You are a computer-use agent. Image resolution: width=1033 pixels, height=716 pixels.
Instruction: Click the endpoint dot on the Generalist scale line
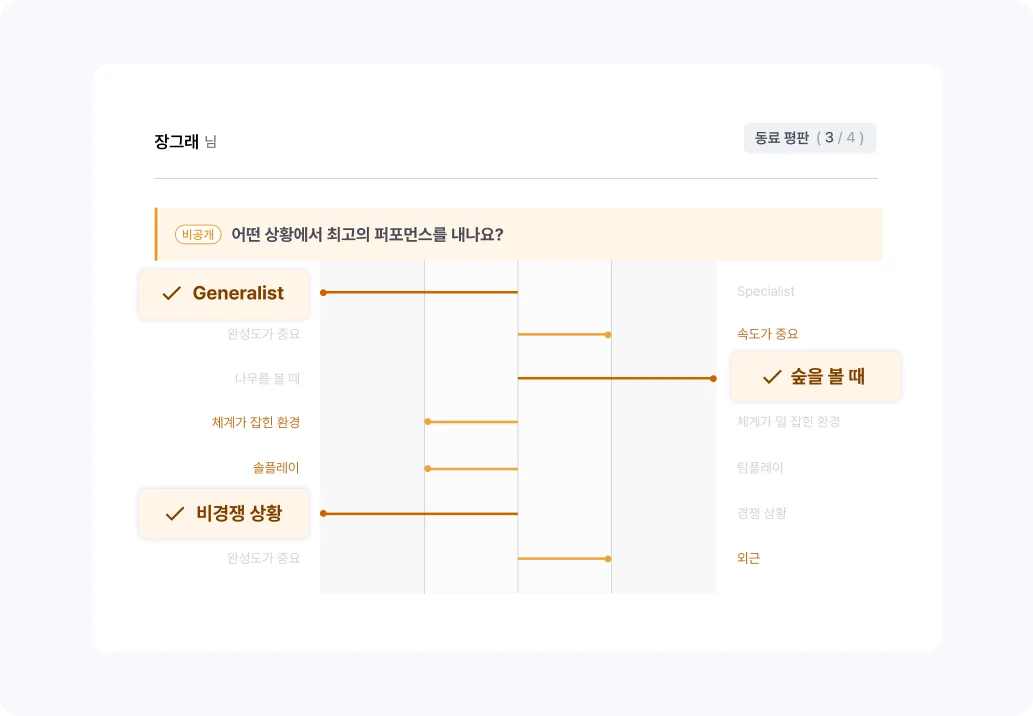tap(322, 293)
